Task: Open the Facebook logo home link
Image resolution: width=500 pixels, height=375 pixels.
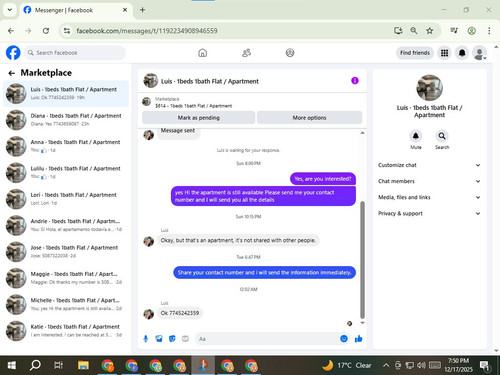Action: coord(13,53)
